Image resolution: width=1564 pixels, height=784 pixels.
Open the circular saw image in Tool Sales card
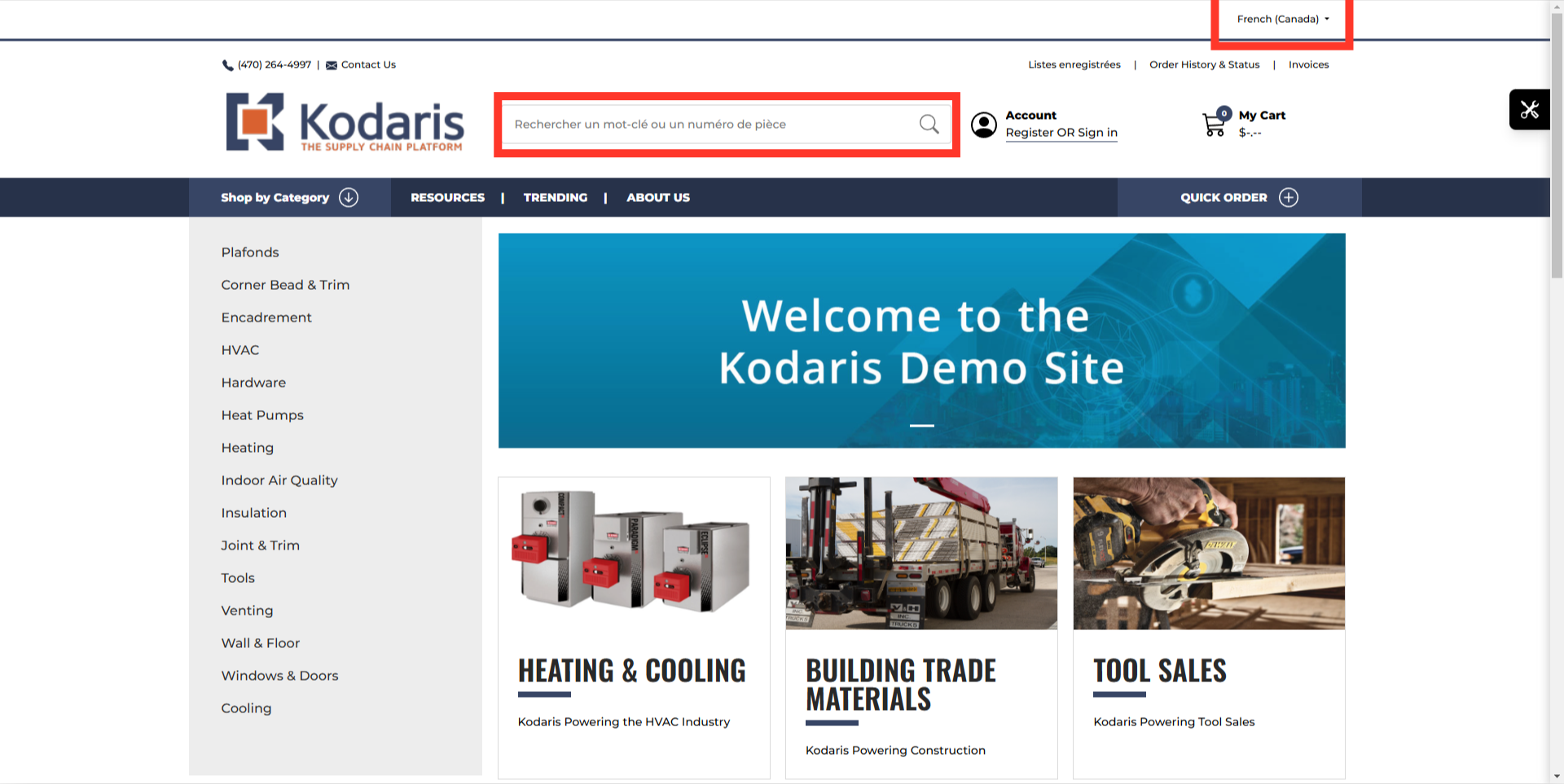pyautogui.click(x=1209, y=553)
